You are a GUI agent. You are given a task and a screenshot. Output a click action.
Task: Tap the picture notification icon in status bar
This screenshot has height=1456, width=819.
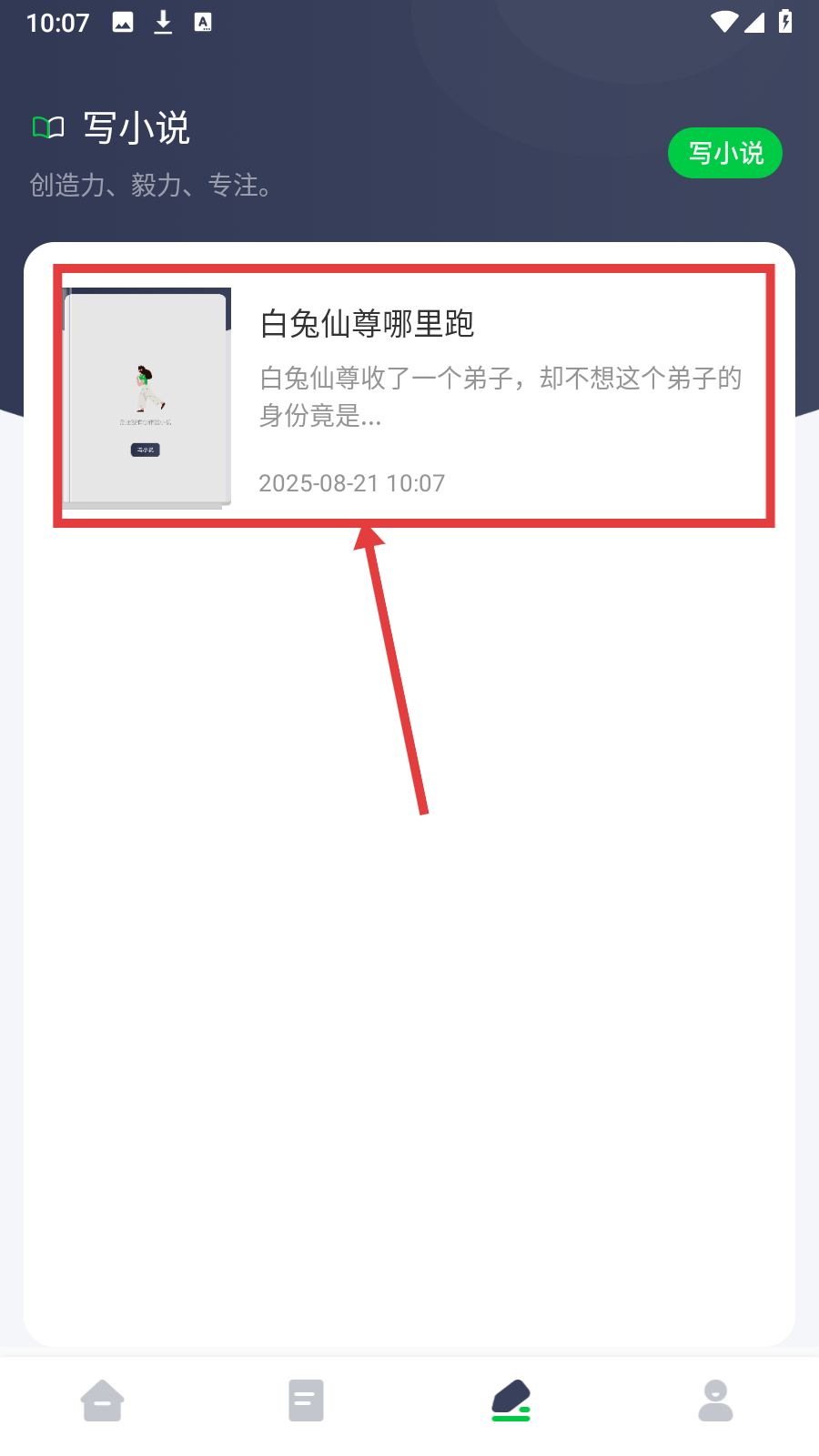point(123,23)
